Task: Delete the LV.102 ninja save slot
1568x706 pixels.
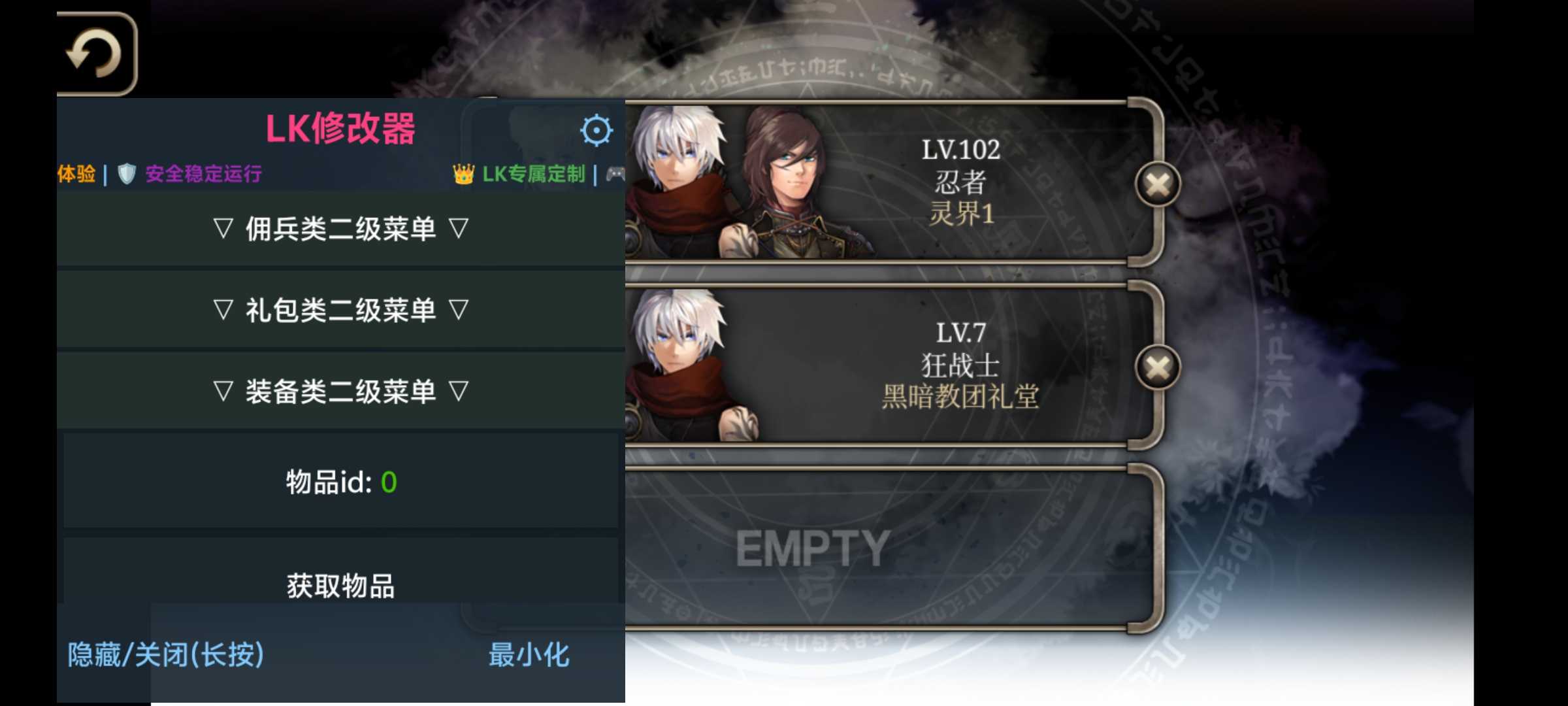Action: [x=1158, y=184]
